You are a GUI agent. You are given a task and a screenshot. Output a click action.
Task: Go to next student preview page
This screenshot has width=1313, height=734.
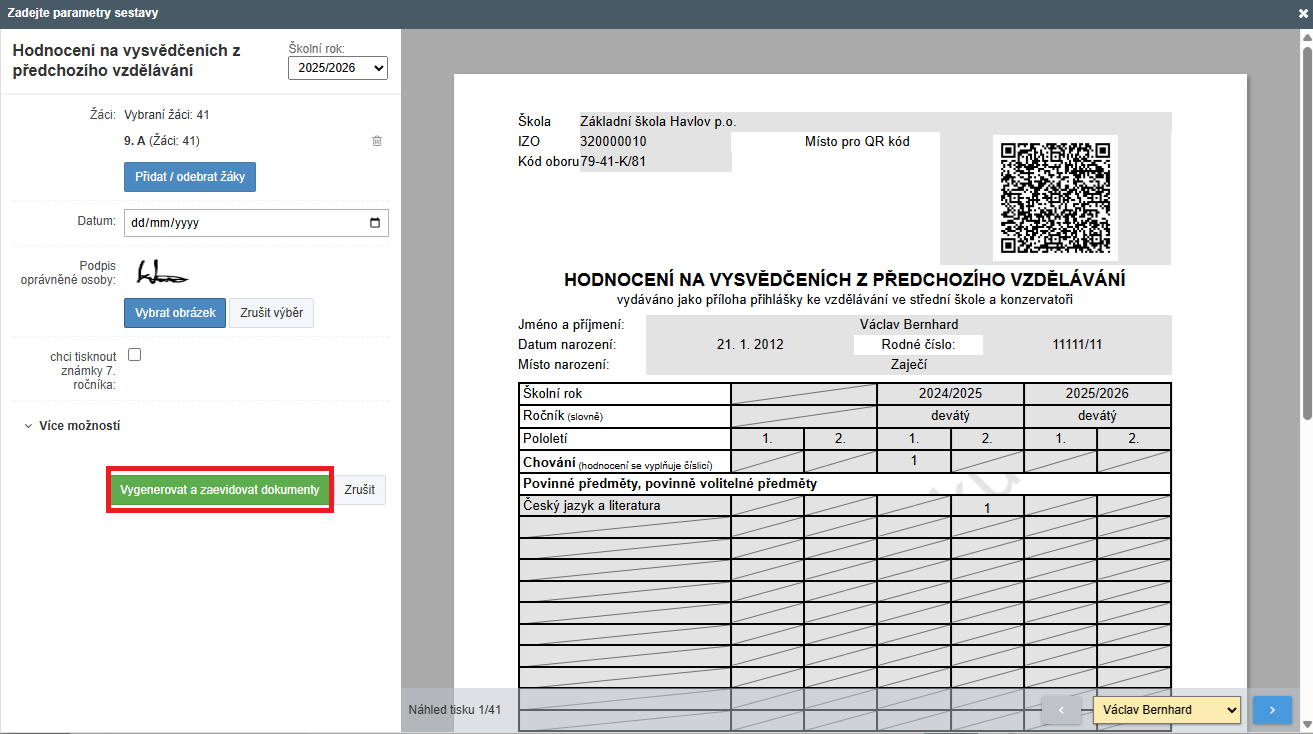(x=1272, y=710)
